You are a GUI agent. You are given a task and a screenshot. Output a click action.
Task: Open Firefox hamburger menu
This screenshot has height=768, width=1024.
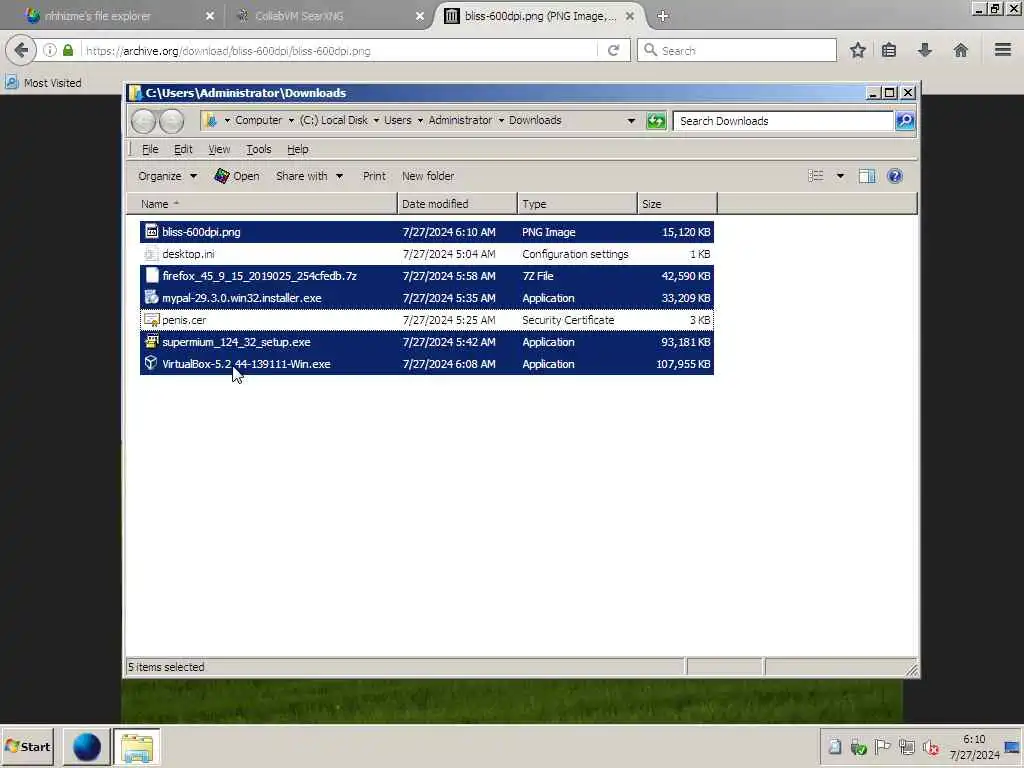1003,50
